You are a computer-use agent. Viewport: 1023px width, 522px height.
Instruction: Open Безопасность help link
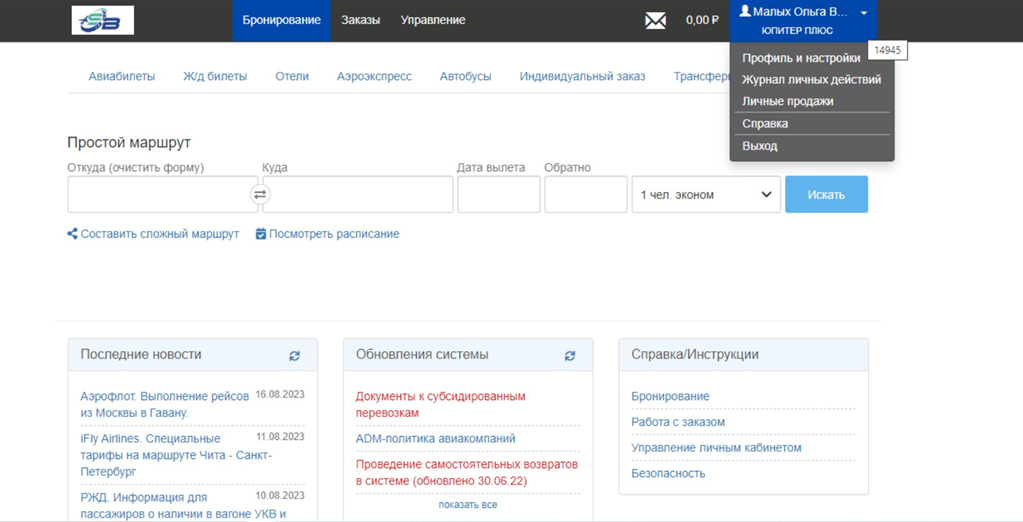[x=668, y=474]
